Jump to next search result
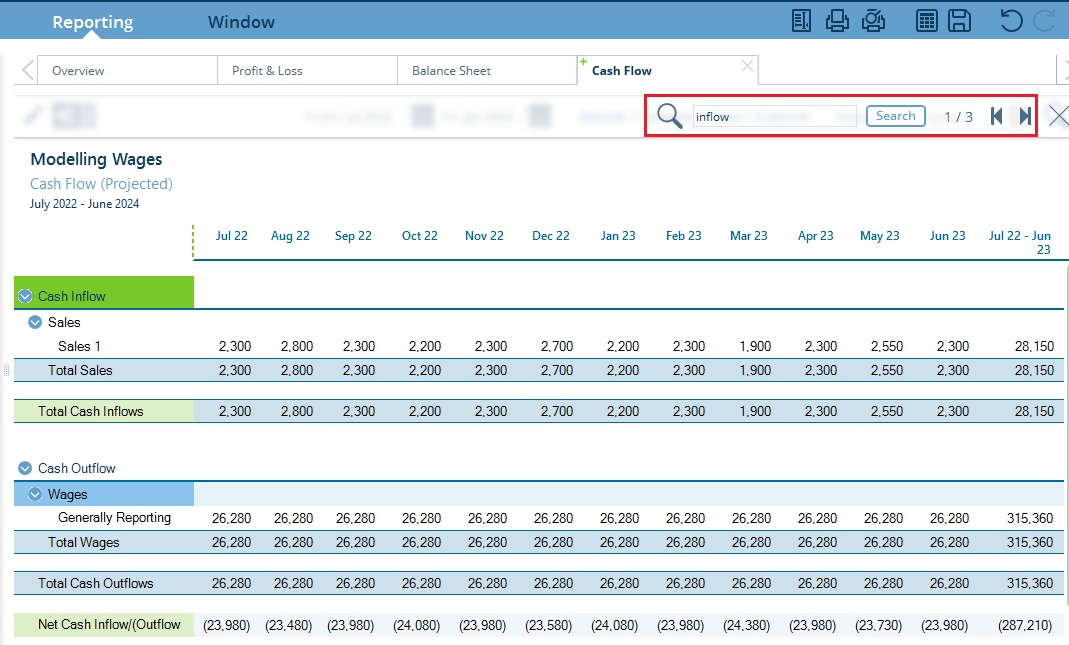 [1025, 116]
